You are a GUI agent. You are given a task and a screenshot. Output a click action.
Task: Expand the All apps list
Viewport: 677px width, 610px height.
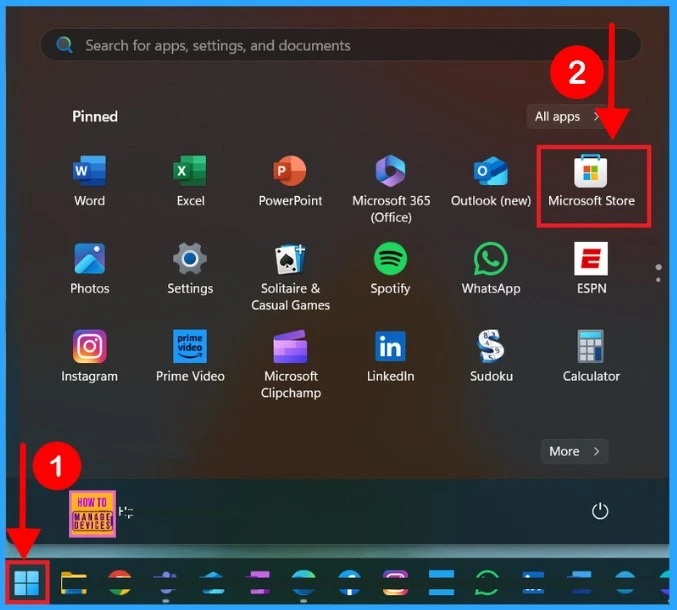coord(567,117)
